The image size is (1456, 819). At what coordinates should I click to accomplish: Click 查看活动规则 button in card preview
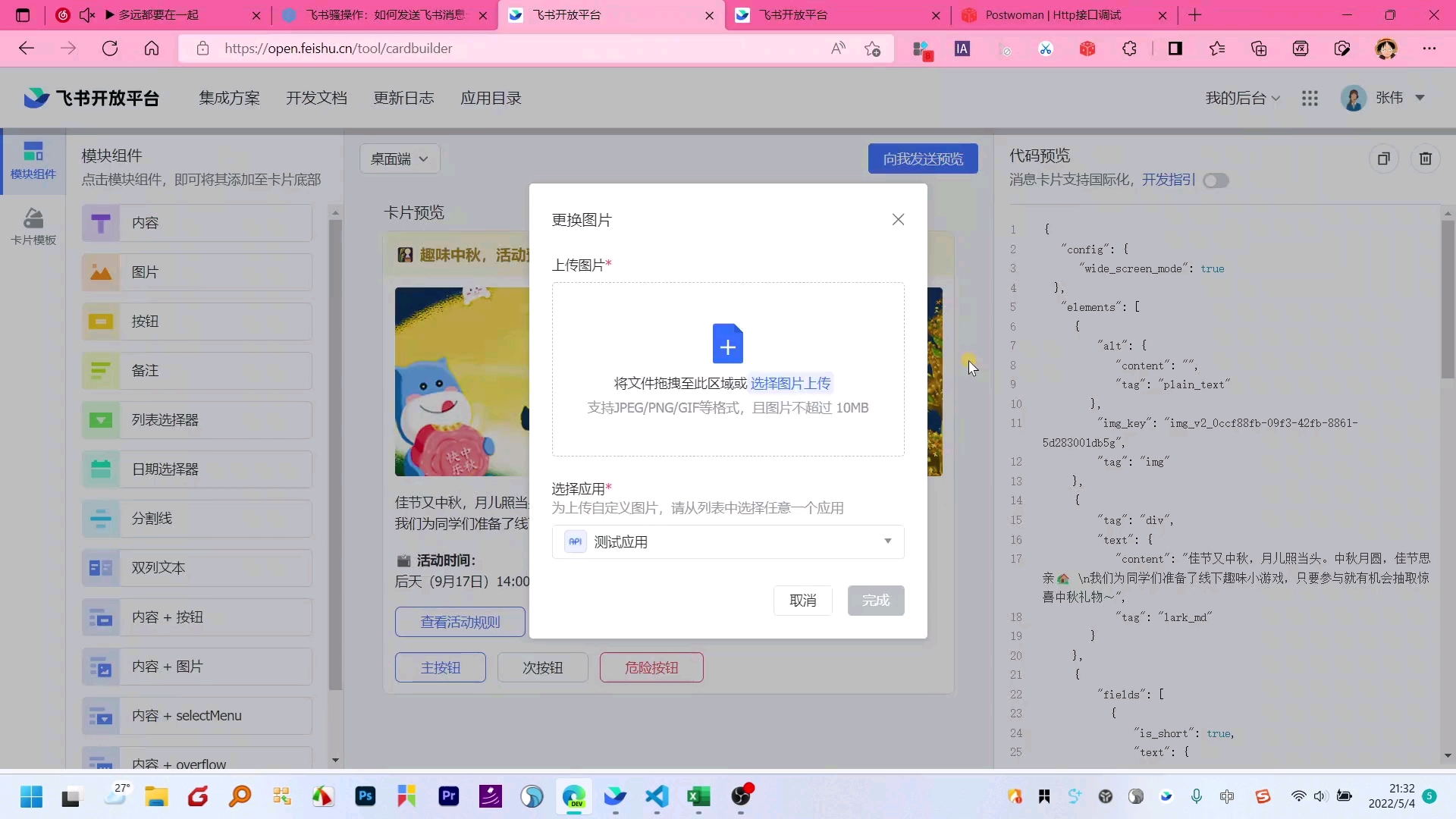460,622
